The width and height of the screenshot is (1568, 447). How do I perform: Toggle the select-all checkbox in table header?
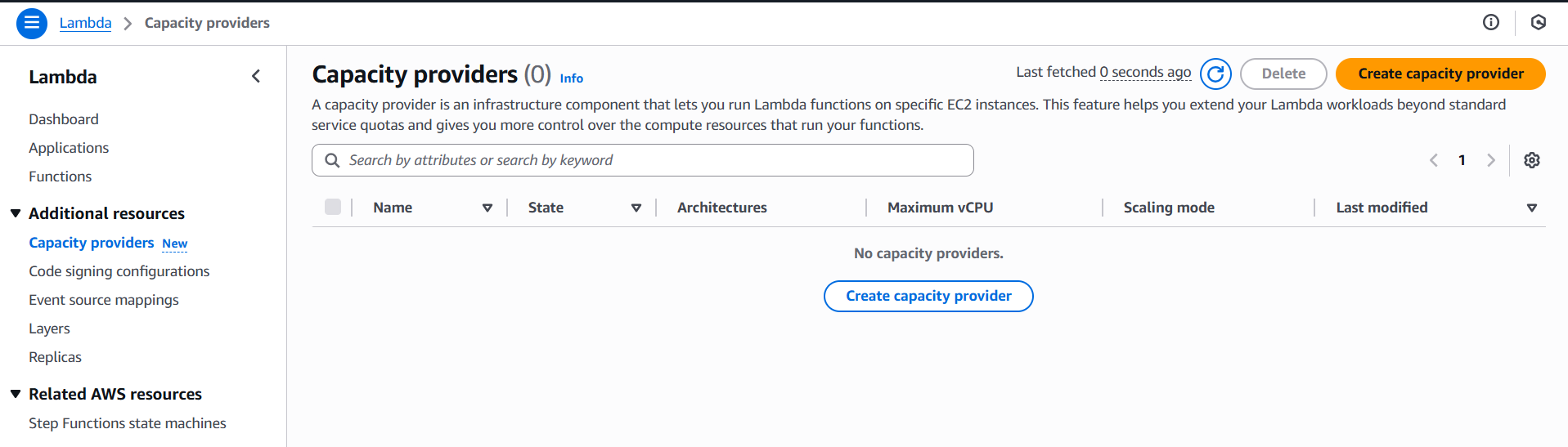(333, 208)
